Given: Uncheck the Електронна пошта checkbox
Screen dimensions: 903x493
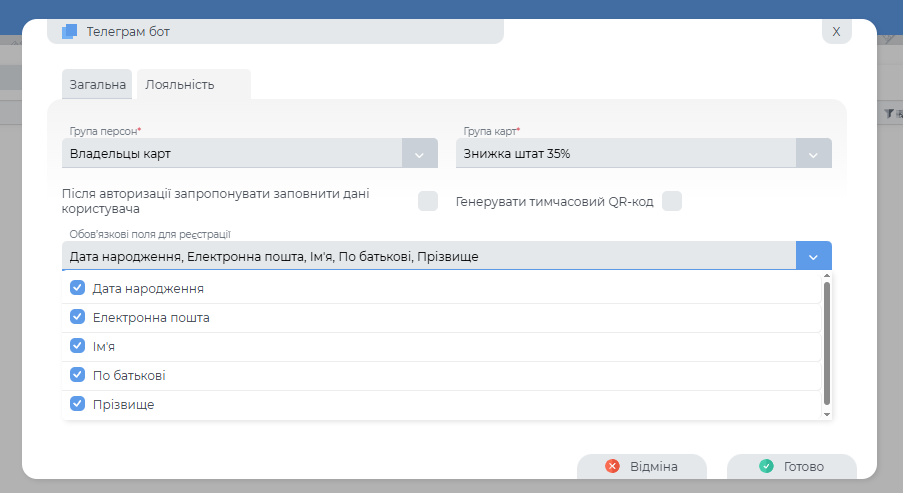Looking at the screenshot, I should click(77, 317).
